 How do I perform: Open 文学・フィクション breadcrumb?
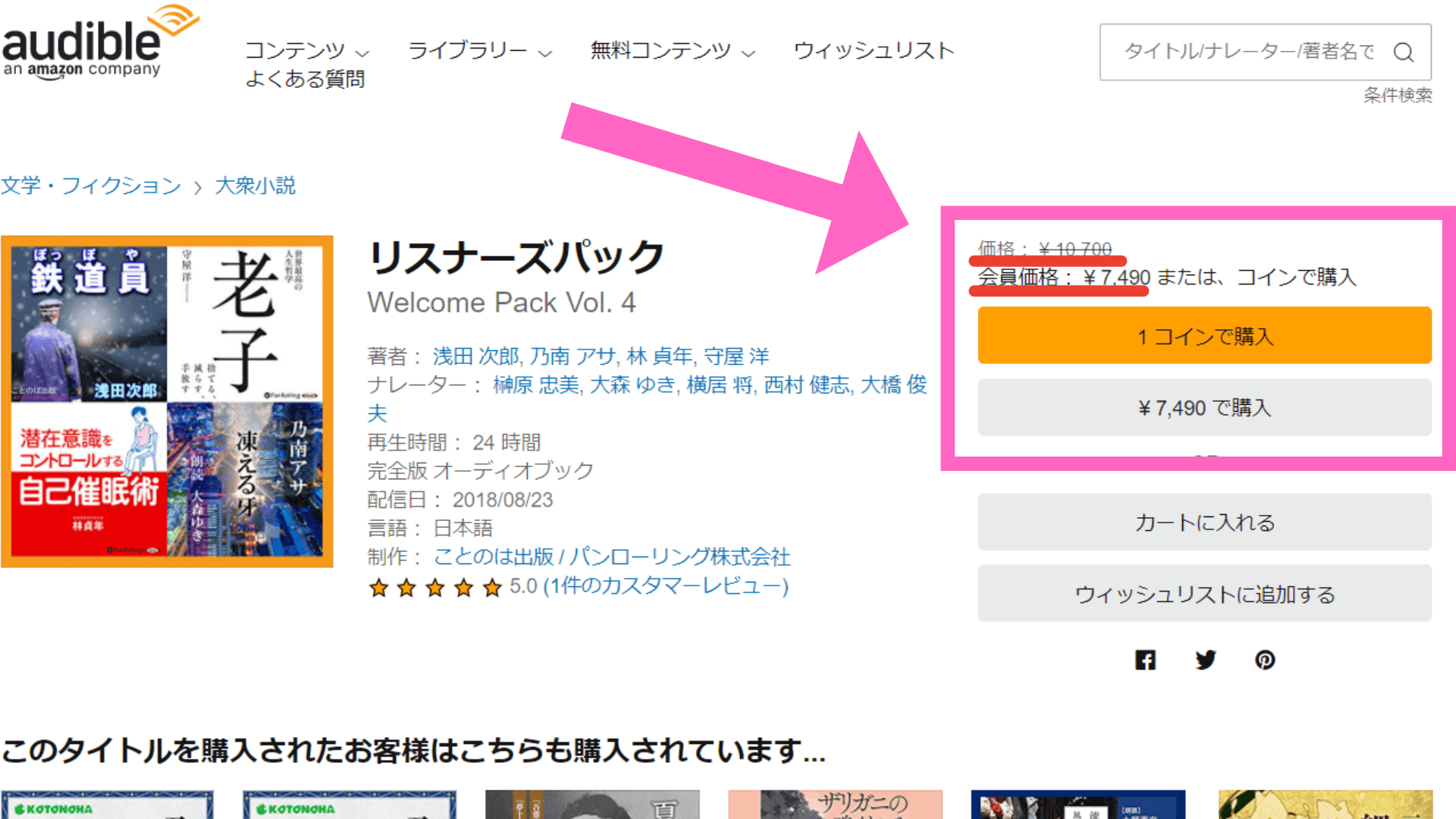point(91,186)
